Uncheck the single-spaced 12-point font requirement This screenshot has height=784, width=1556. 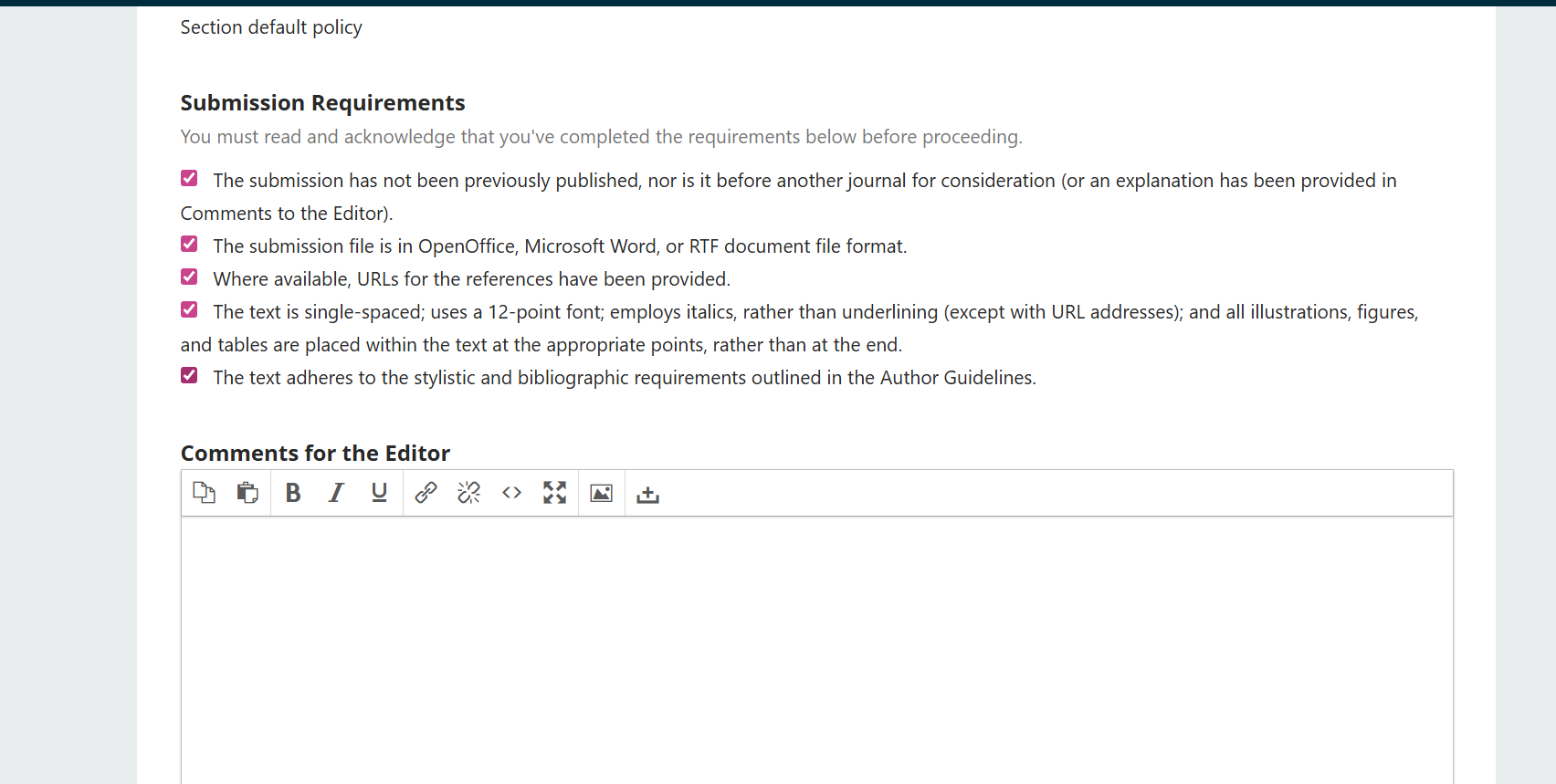pyautogui.click(x=189, y=309)
